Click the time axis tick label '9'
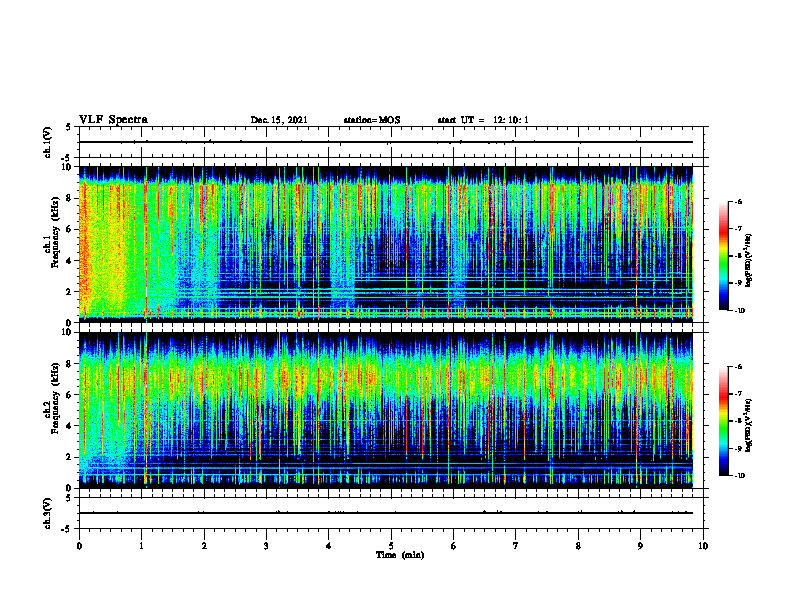 point(640,546)
